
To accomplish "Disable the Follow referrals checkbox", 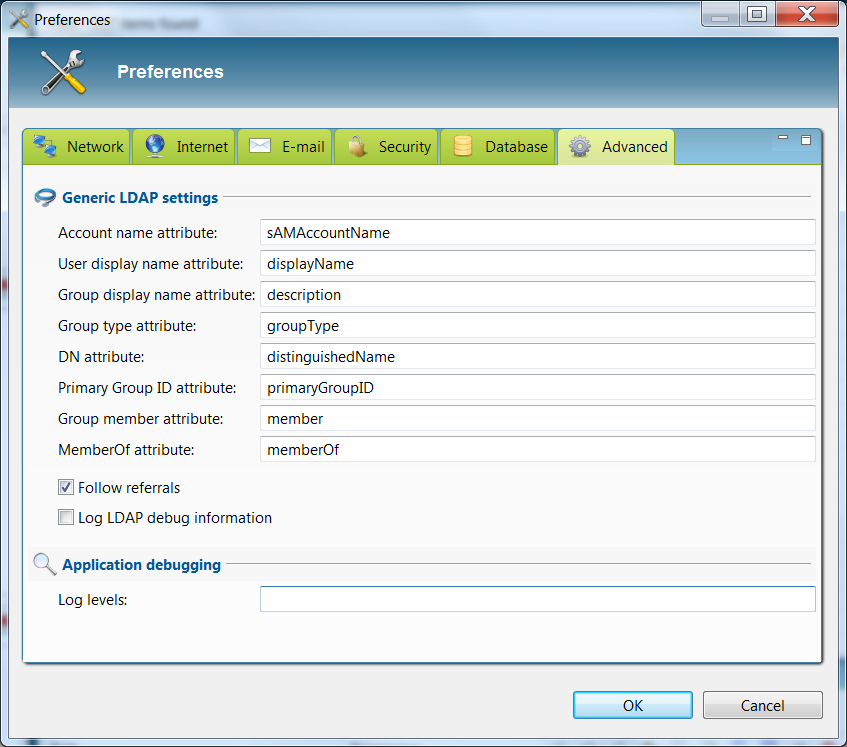I will [x=66, y=487].
